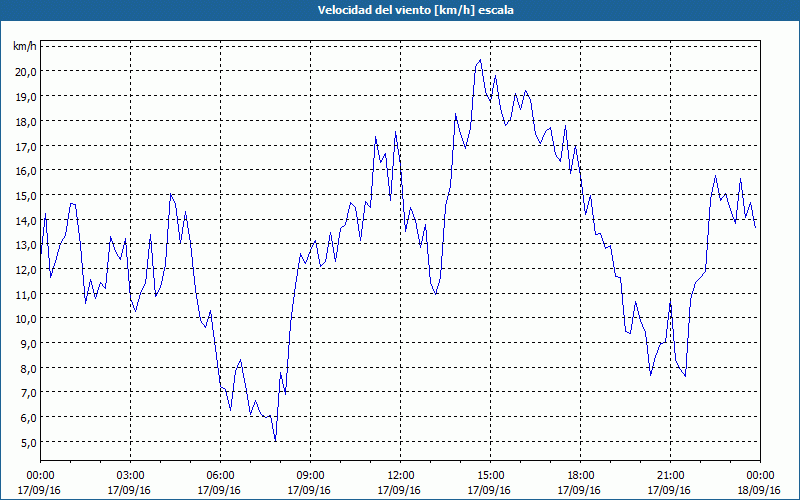The height and width of the screenshot is (500, 800).
Task: Select the '18,0' y-axis label
Action: point(26,121)
